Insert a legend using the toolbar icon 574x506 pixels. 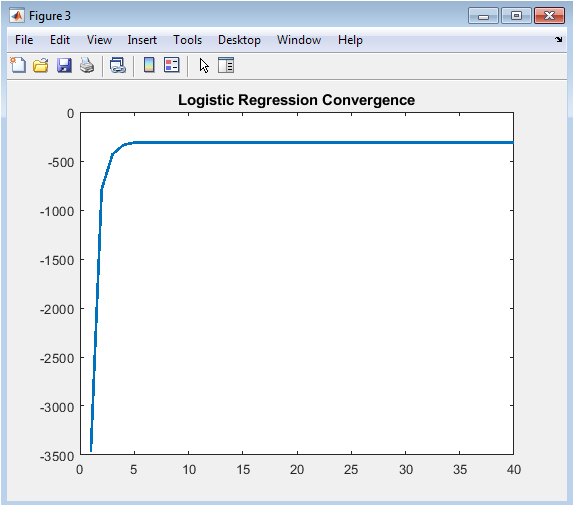click(x=172, y=65)
